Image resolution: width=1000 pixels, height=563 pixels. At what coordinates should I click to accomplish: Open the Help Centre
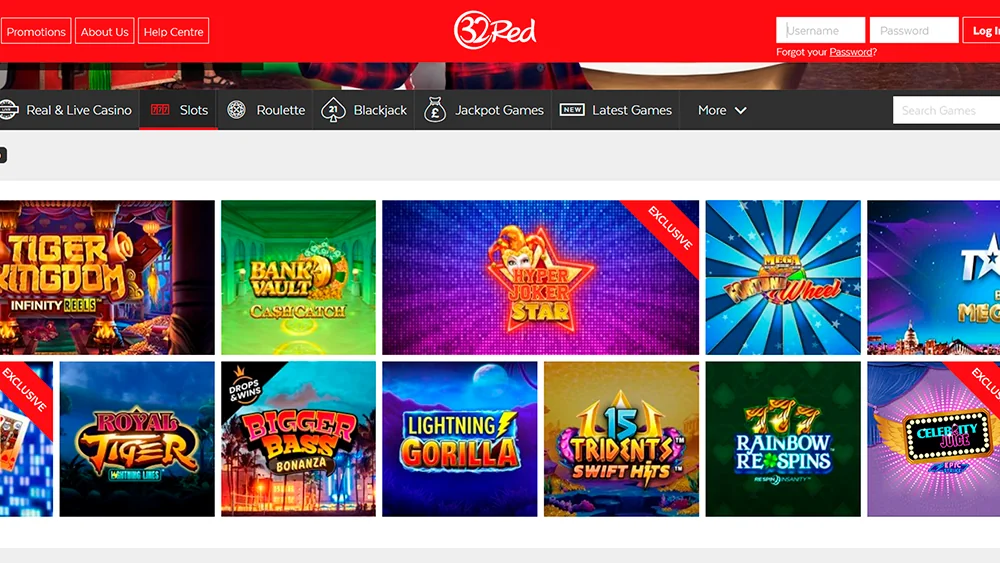(x=173, y=31)
